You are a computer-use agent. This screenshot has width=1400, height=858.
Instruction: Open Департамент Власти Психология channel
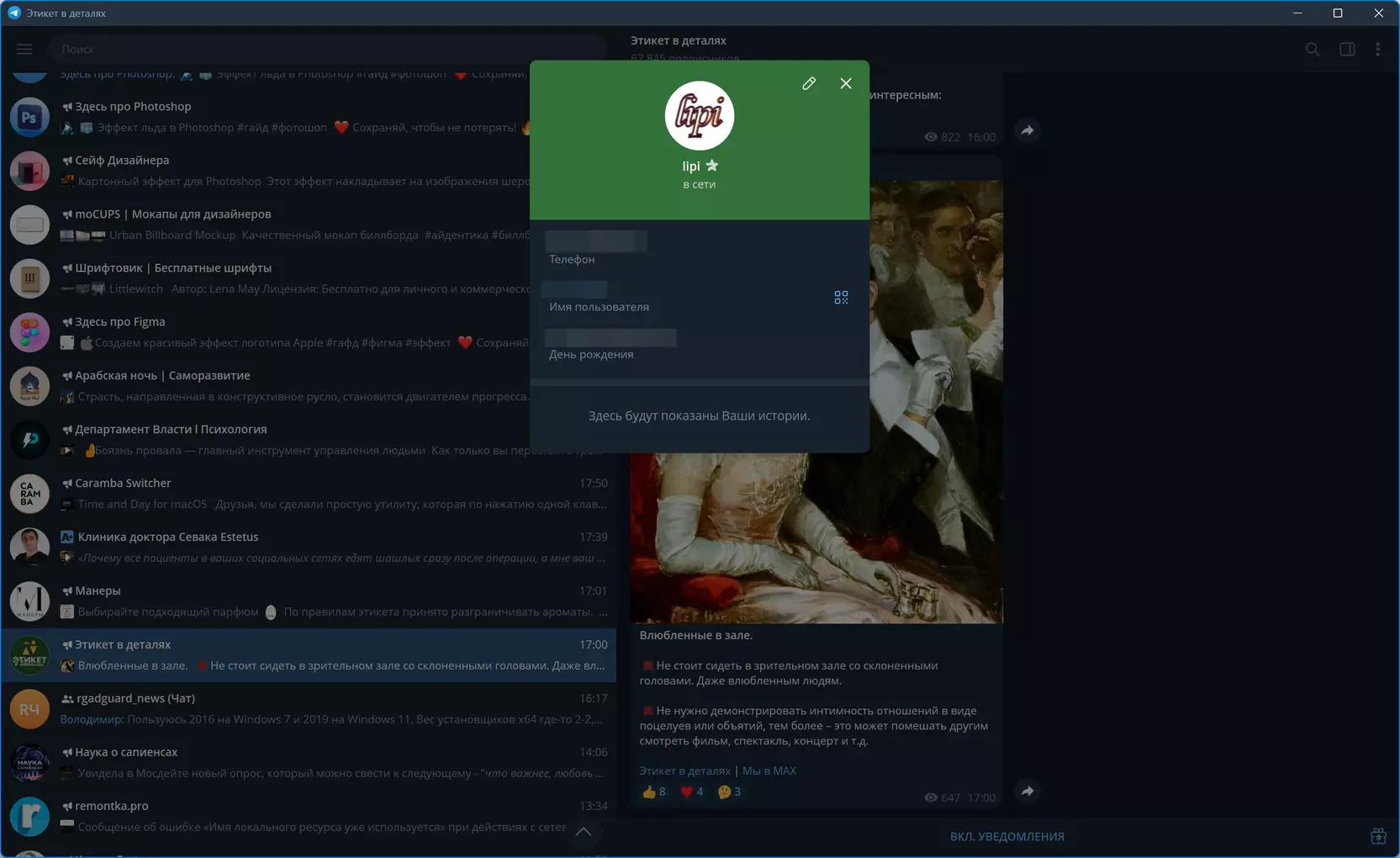(309, 440)
